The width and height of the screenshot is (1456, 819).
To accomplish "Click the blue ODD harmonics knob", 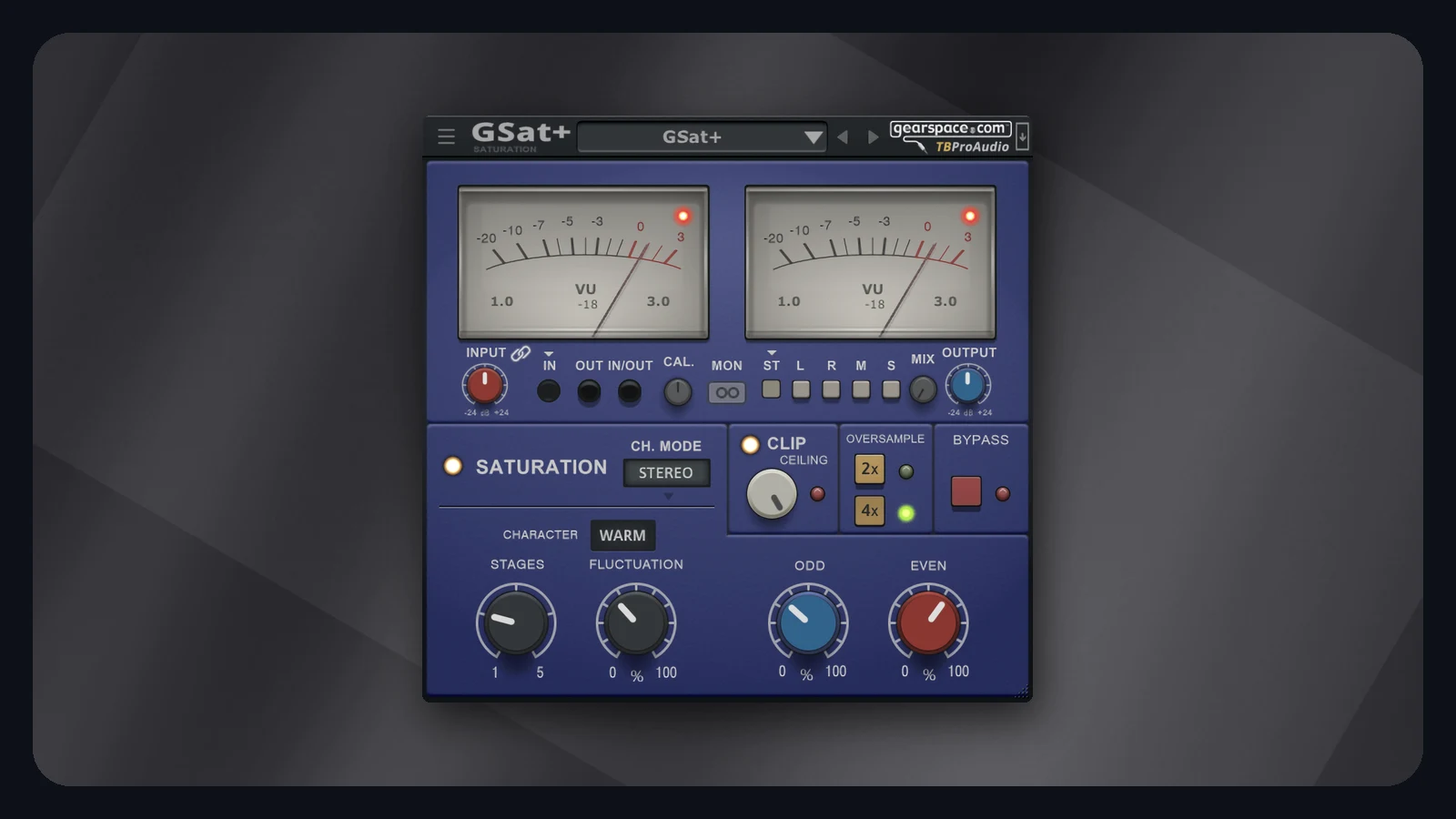I will 808,622.
